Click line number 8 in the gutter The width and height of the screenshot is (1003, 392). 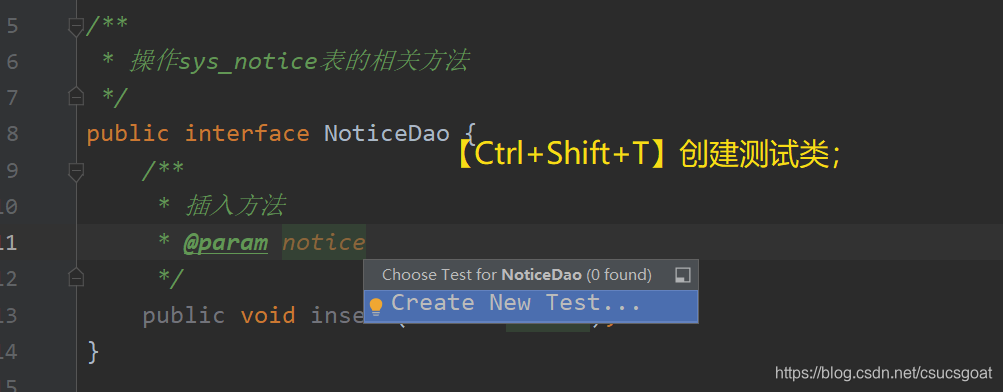[12, 134]
